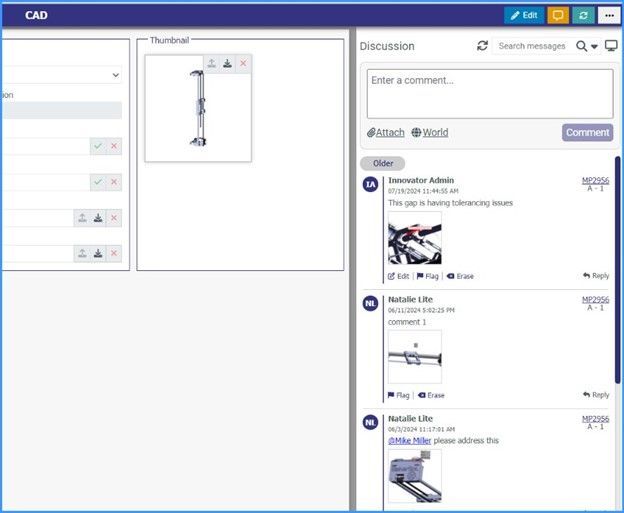Click inside the Enter a comment field
The width and height of the screenshot is (624, 513).
pyautogui.click(x=489, y=94)
